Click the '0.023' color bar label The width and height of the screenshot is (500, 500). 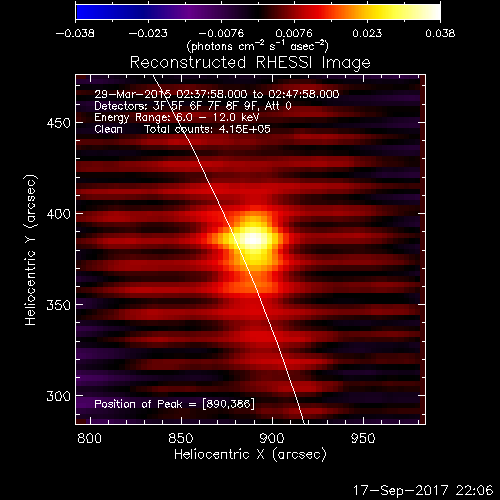(367, 33)
